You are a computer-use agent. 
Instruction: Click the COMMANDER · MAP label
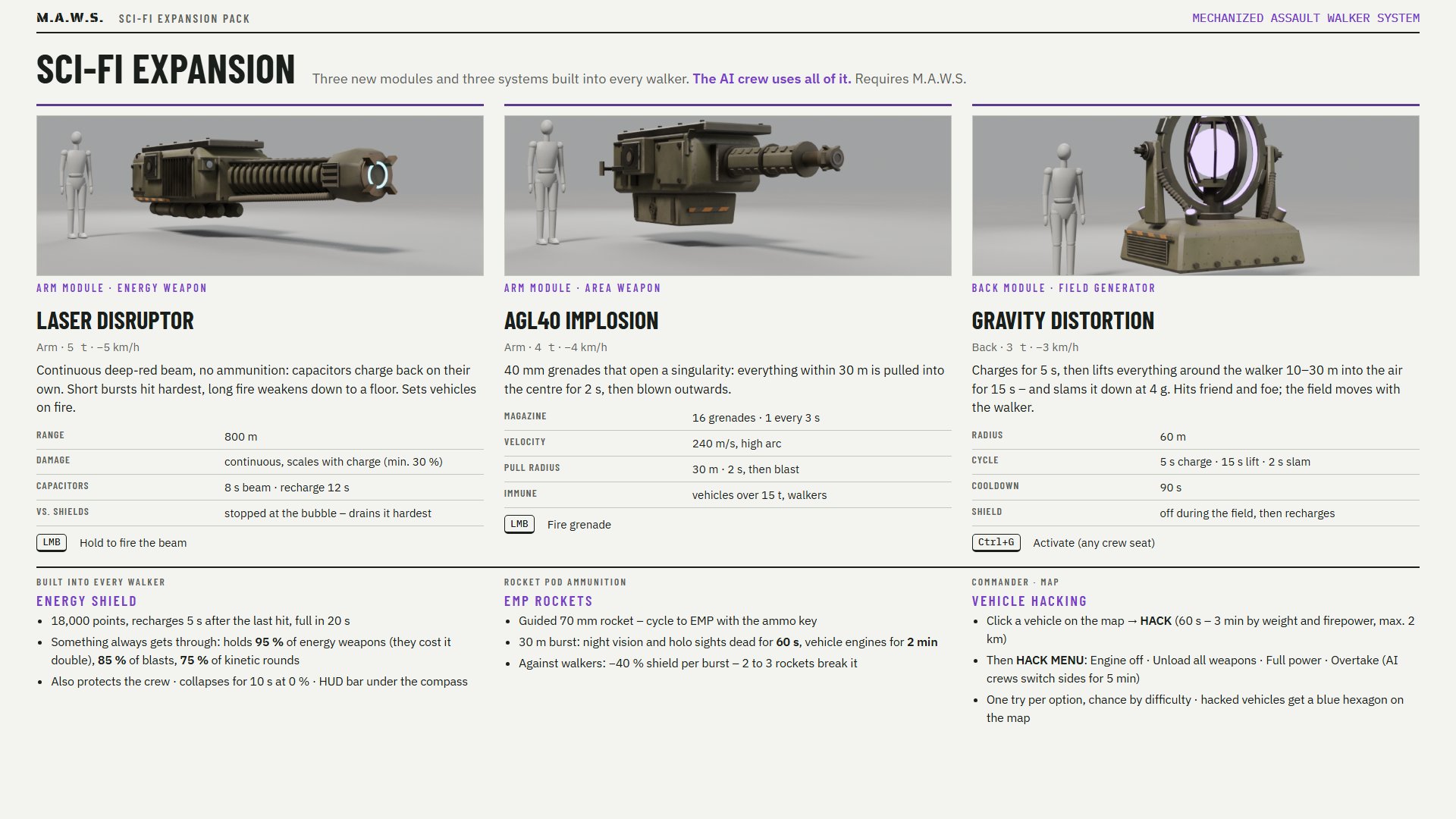pos(1015,582)
